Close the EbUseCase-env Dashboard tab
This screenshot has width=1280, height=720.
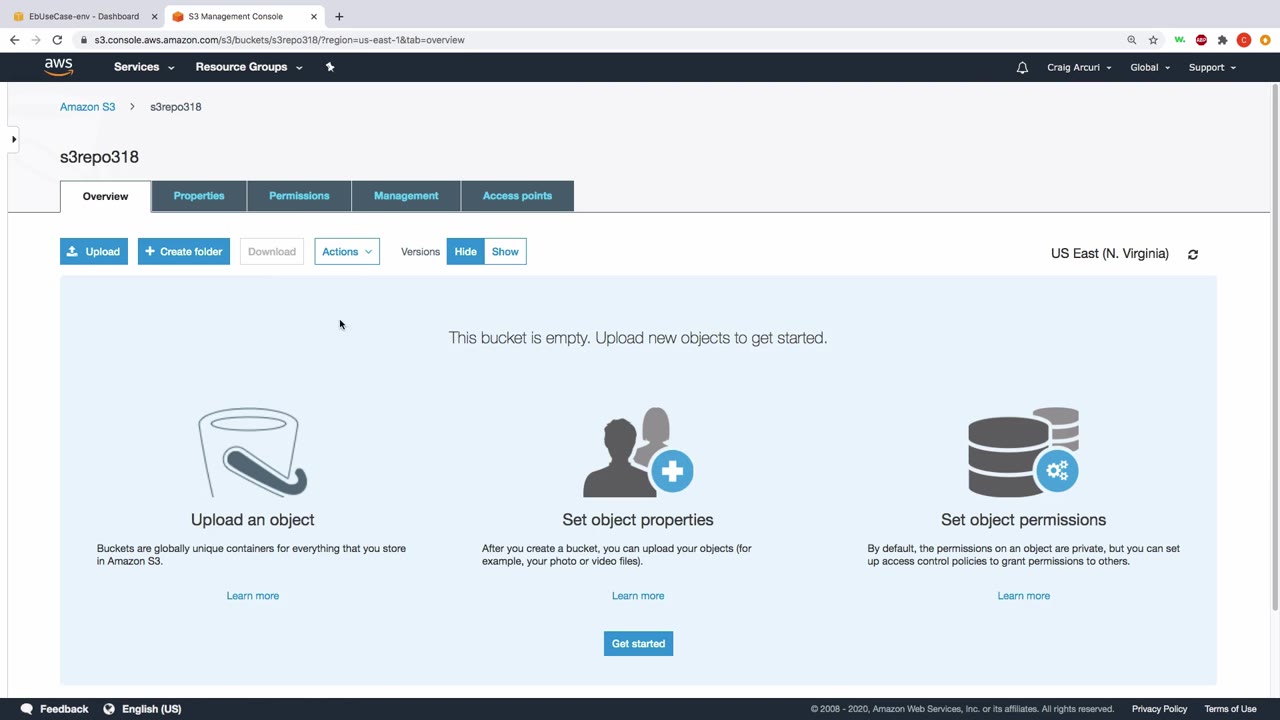coord(154,17)
